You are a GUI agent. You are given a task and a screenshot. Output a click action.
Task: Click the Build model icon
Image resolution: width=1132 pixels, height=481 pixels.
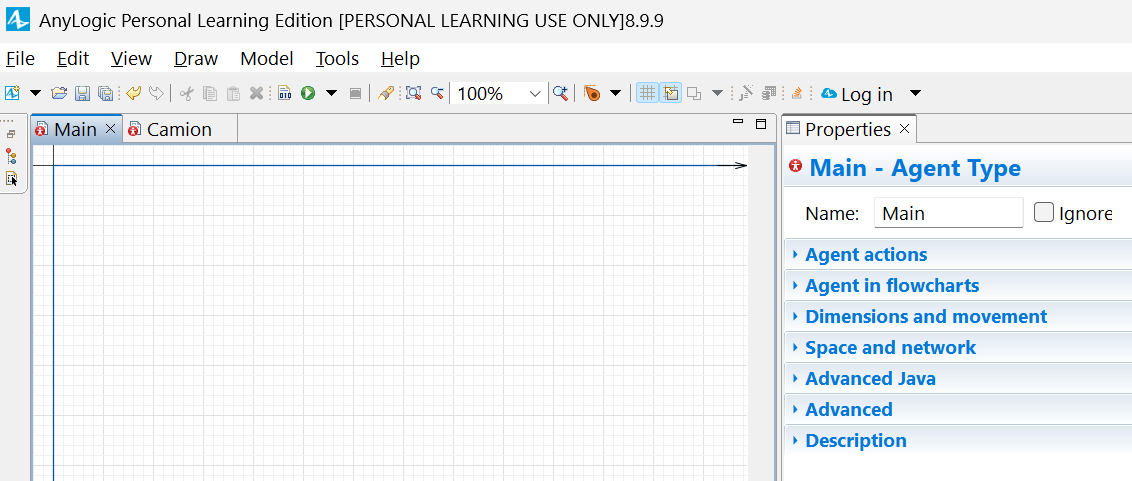[x=285, y=93]
